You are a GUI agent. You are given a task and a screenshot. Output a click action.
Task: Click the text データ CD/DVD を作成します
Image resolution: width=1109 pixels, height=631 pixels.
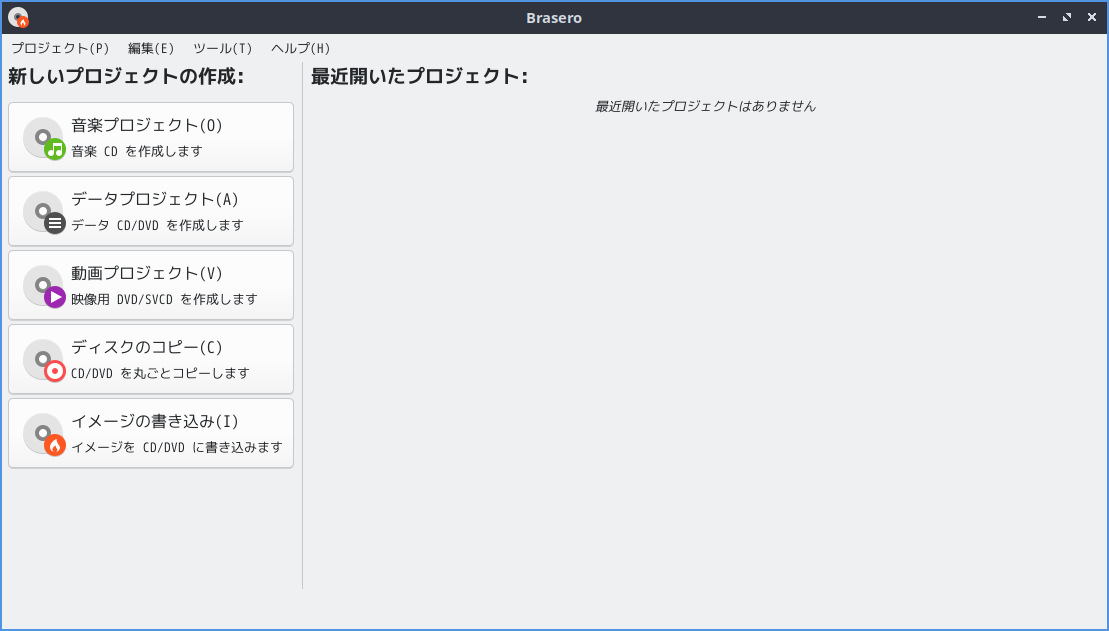pyautogui.click(x=157, y=226)
